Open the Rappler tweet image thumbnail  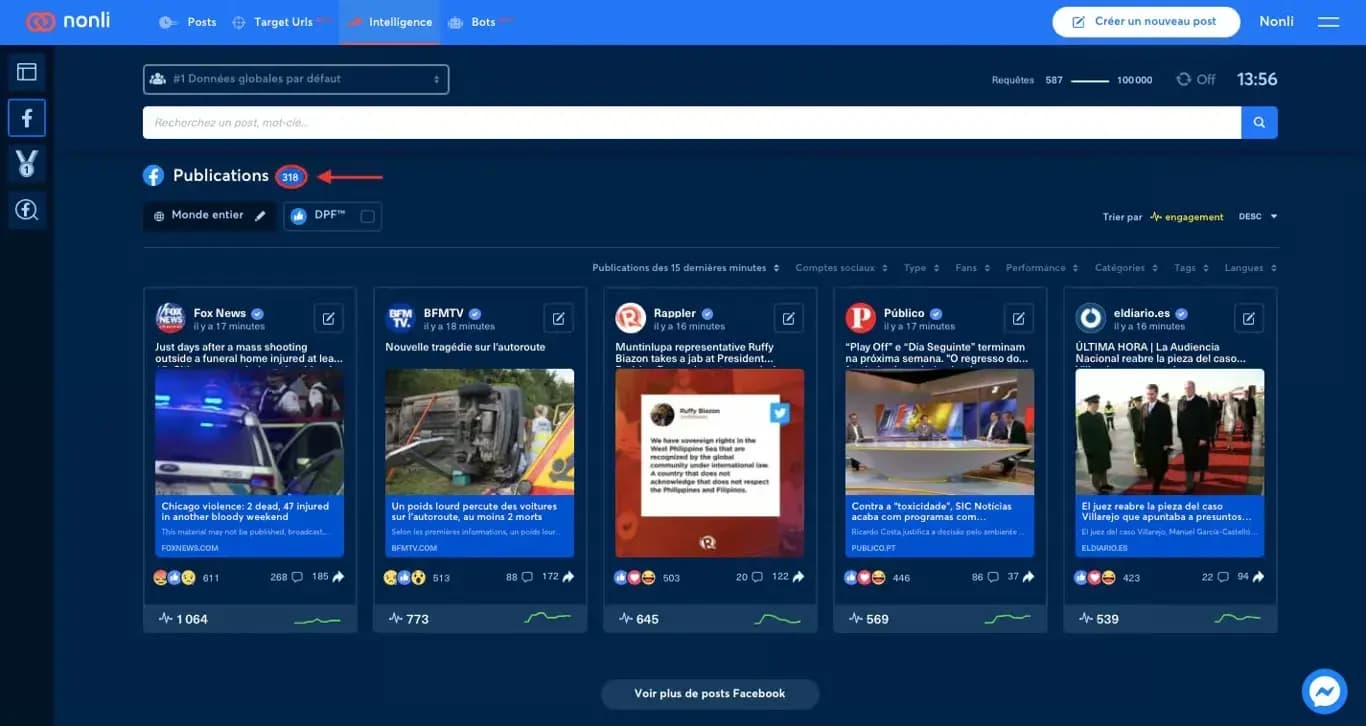point(710,463)
